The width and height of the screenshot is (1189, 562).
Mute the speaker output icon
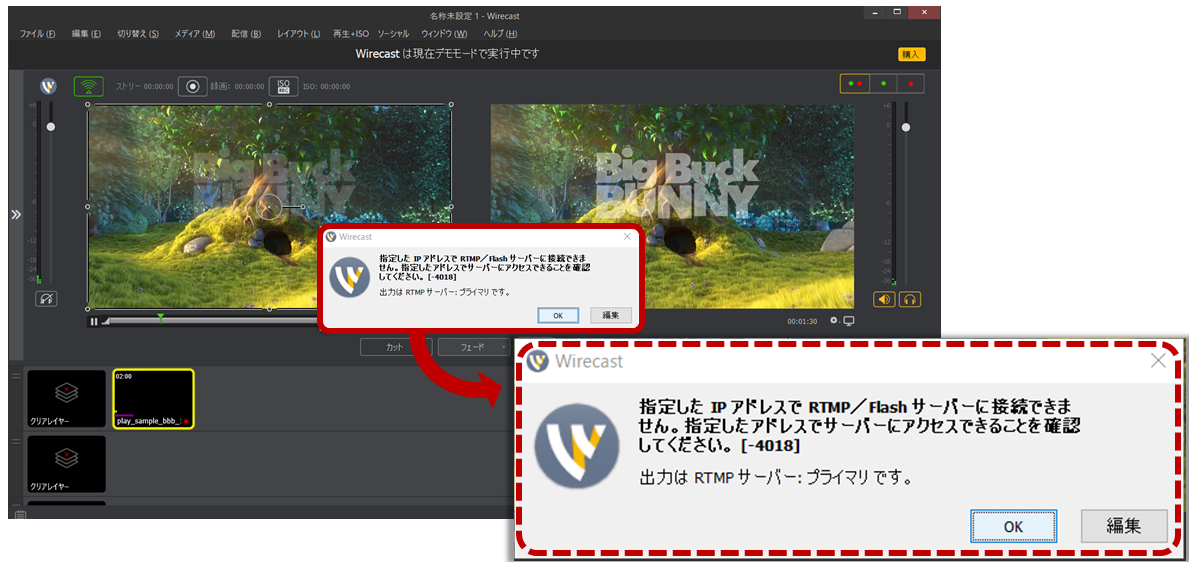coord(884,300)
